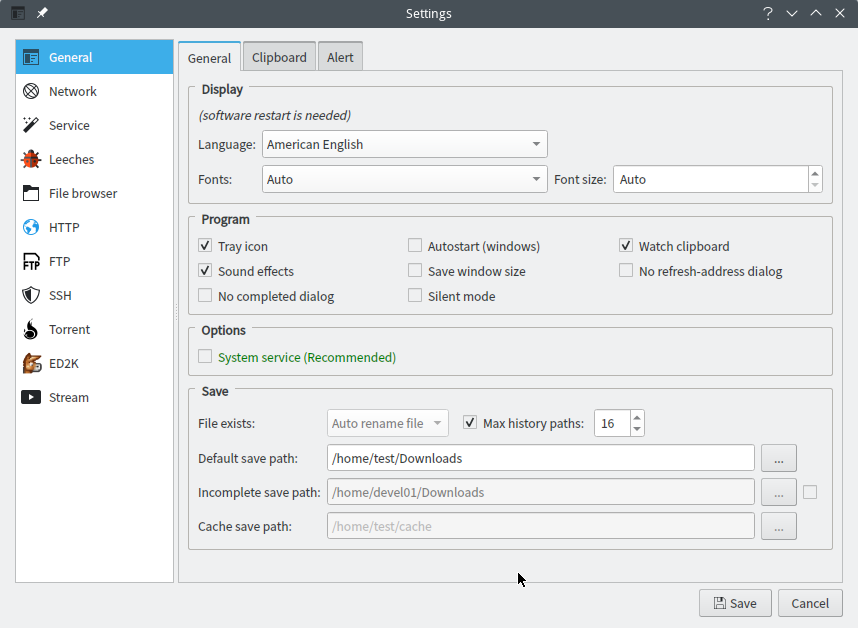Select the Leeches ladybug icon
The width and height of the screenshot is (858, 628).
[x=31, y=159]
